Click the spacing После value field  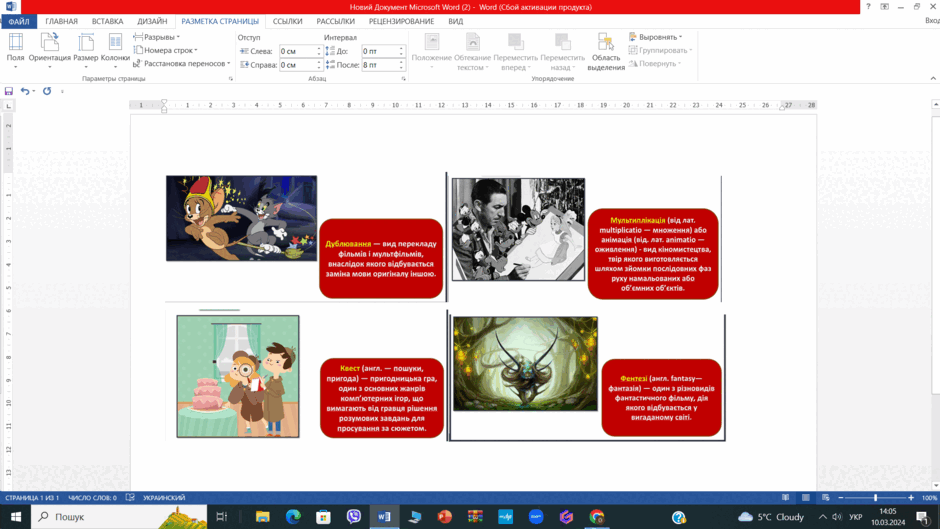[x=380, y=65]
